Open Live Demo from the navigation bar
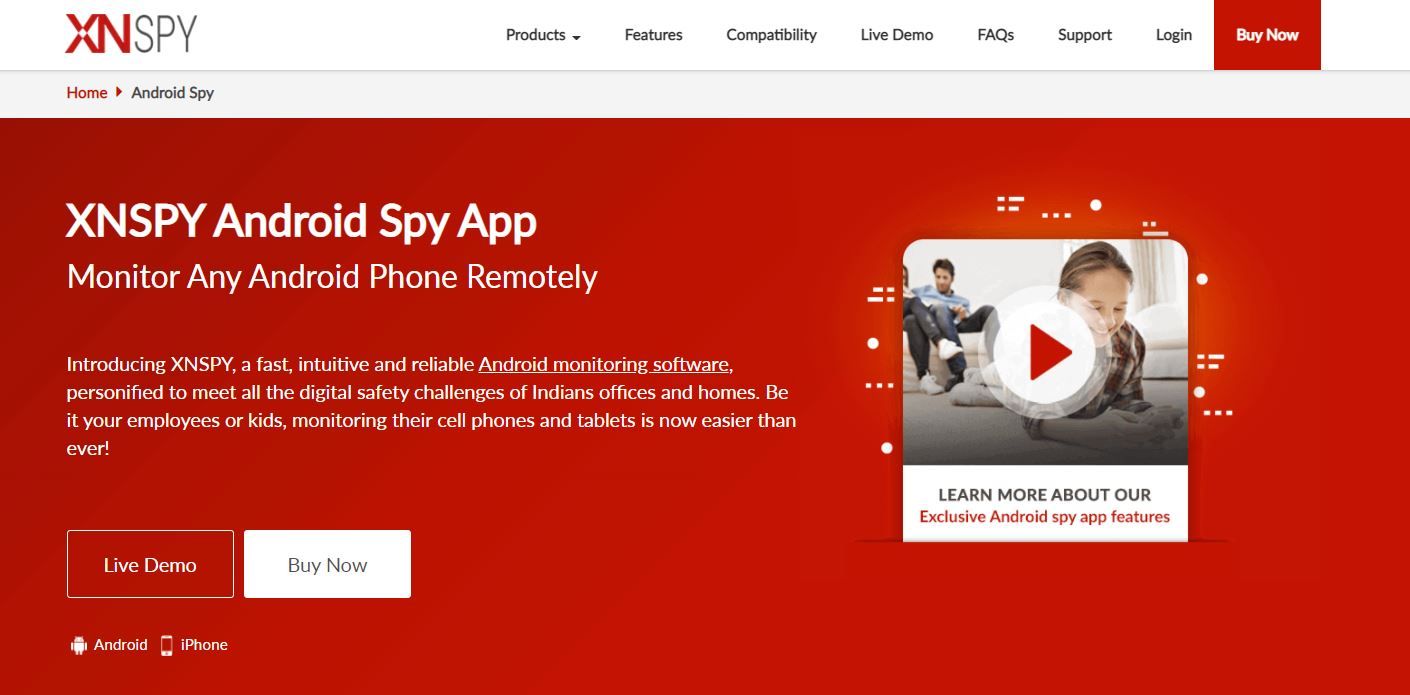The image size is (1410, 695). (896, 35)
